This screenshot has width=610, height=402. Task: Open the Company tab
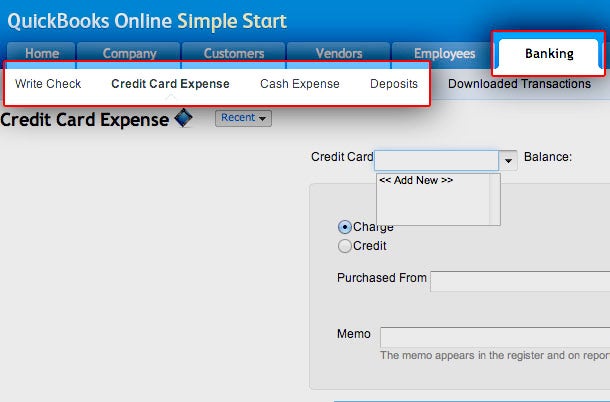coord(129,53)
